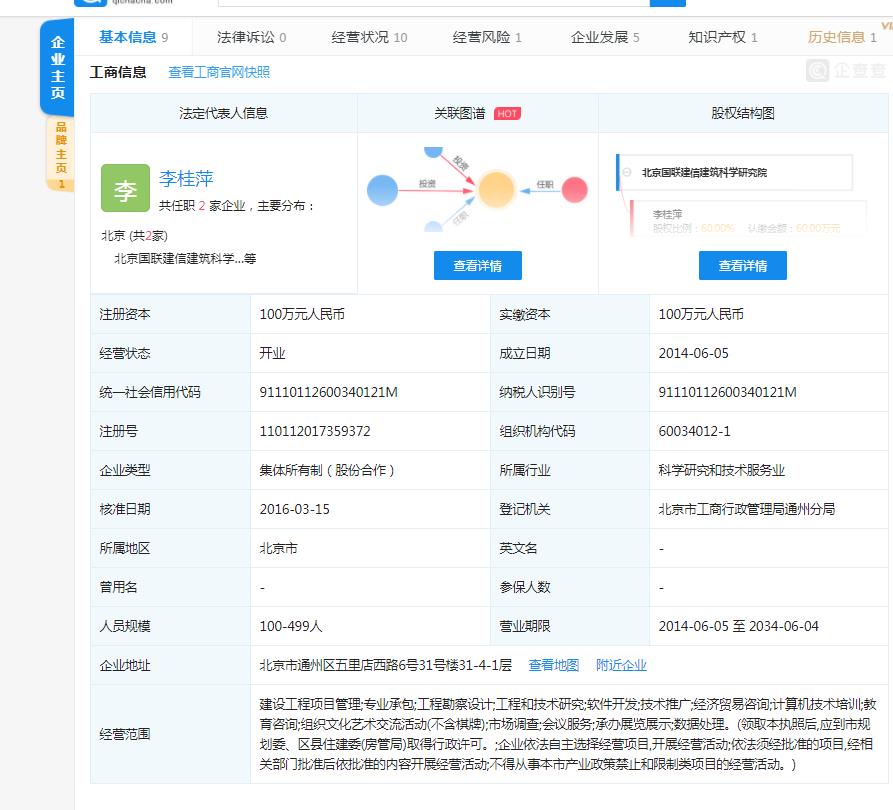Click the 人员规模 value 100-499人

[291, 626]
